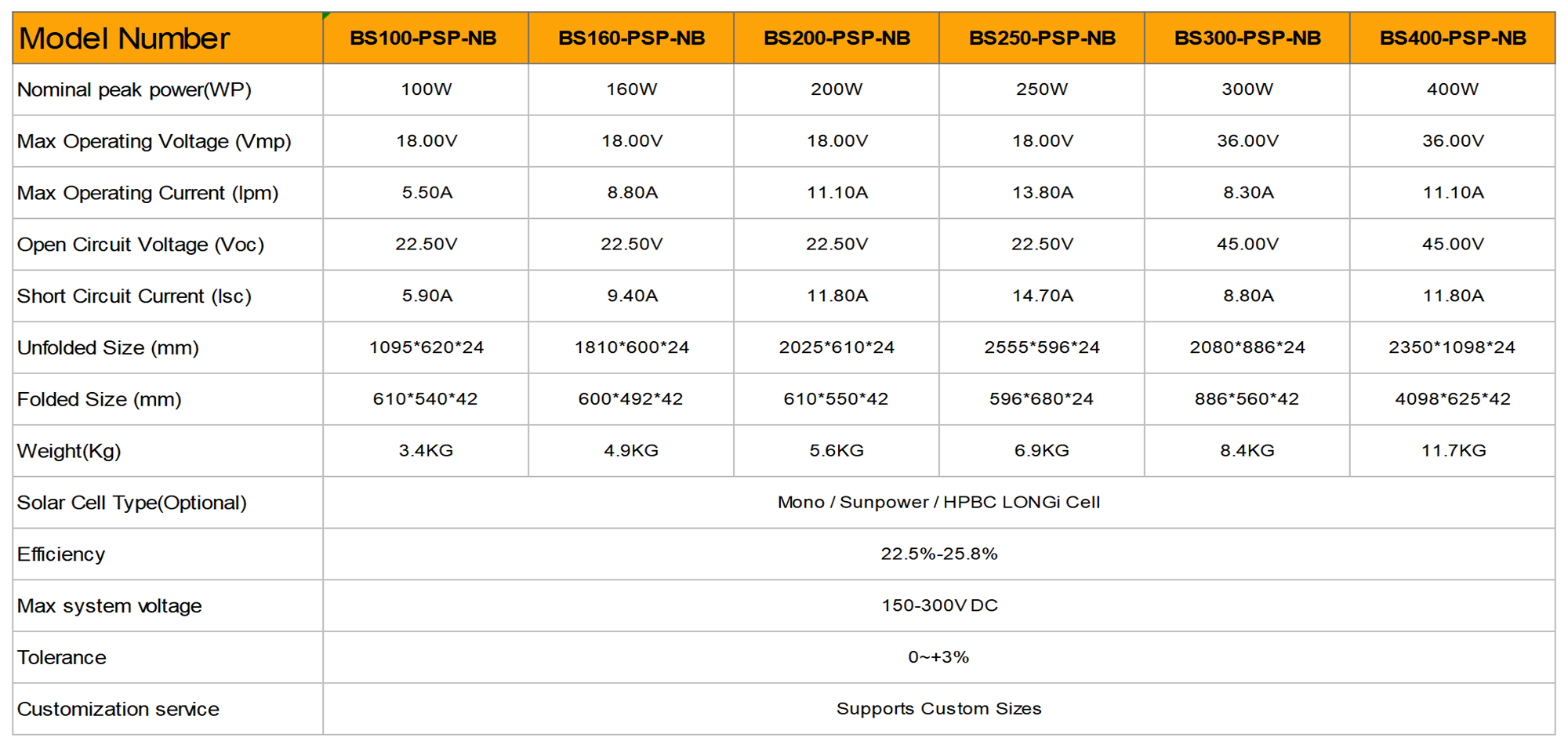1568x745 pixels.
Task: Select the 1095*620*24 unfolded size cell
Action: click(426, 347)
